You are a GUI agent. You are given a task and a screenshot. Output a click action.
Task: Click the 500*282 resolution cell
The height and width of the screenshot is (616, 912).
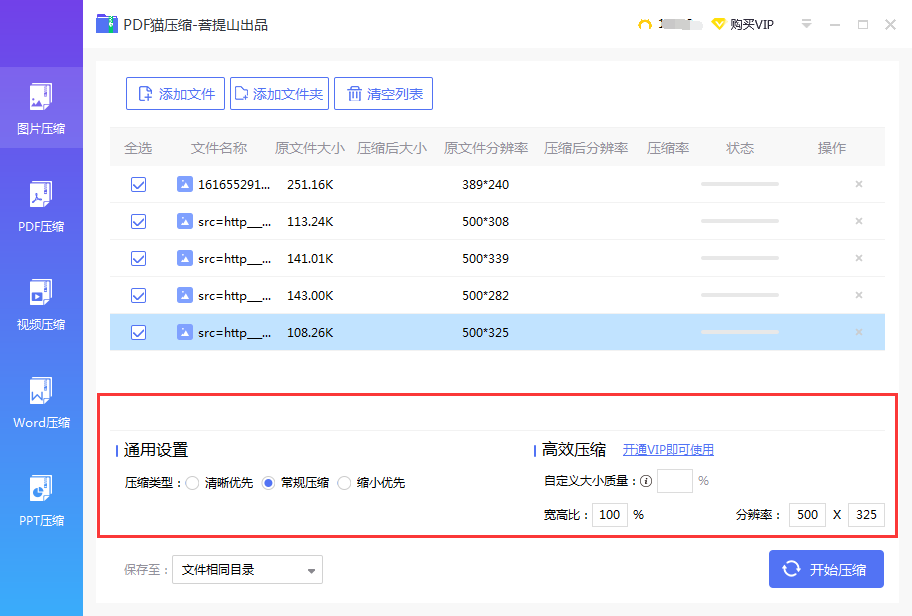coord(486,295)
